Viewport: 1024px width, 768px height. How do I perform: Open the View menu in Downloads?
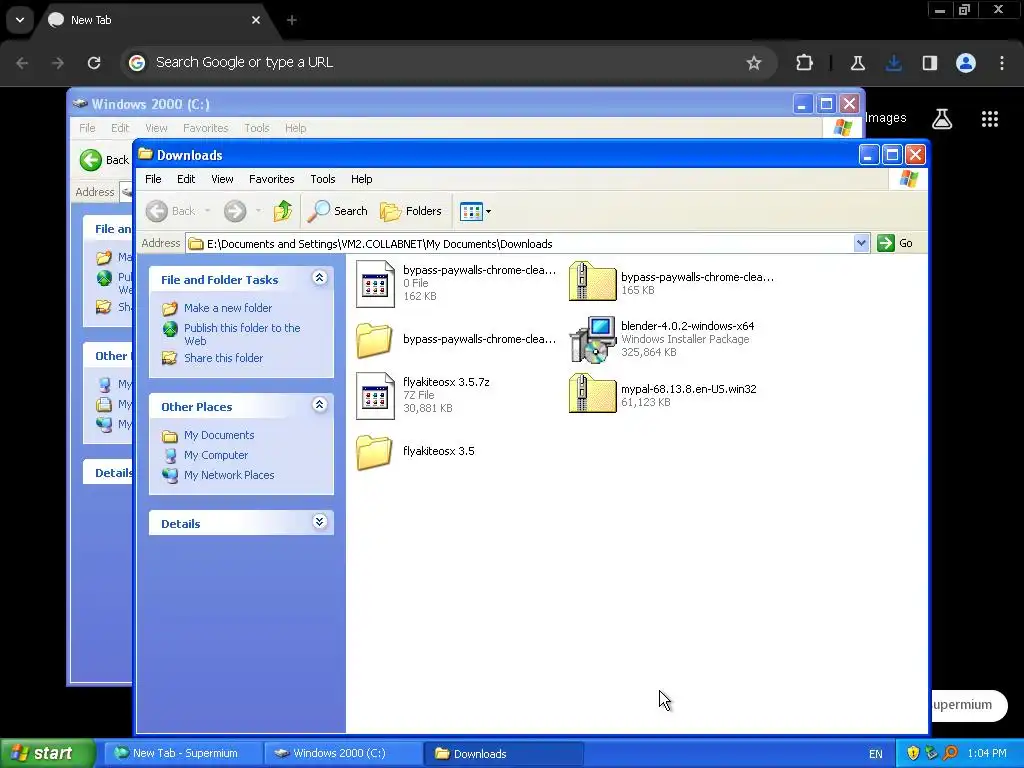pos(222,179)
